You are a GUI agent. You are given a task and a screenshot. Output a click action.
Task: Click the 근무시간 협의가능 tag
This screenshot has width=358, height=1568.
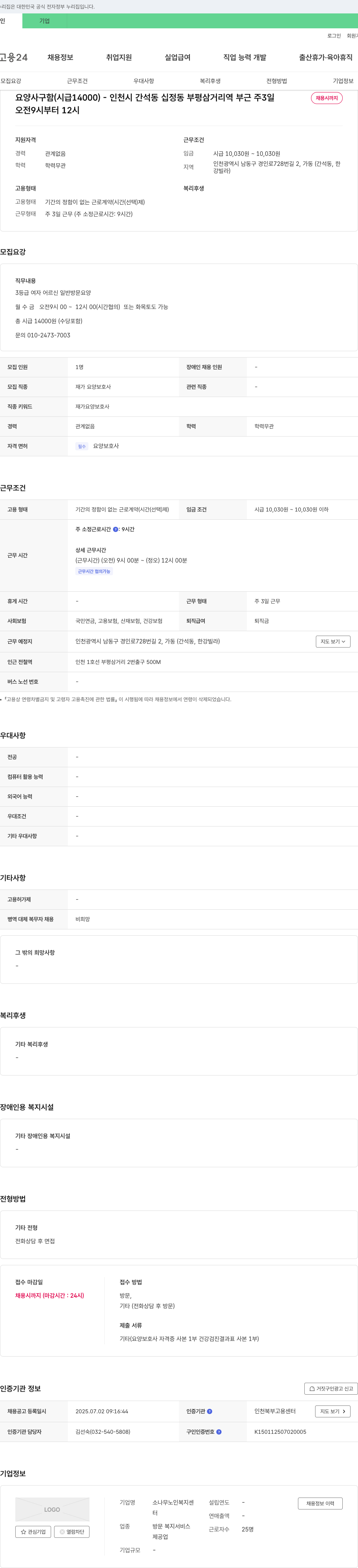point(94,572)
